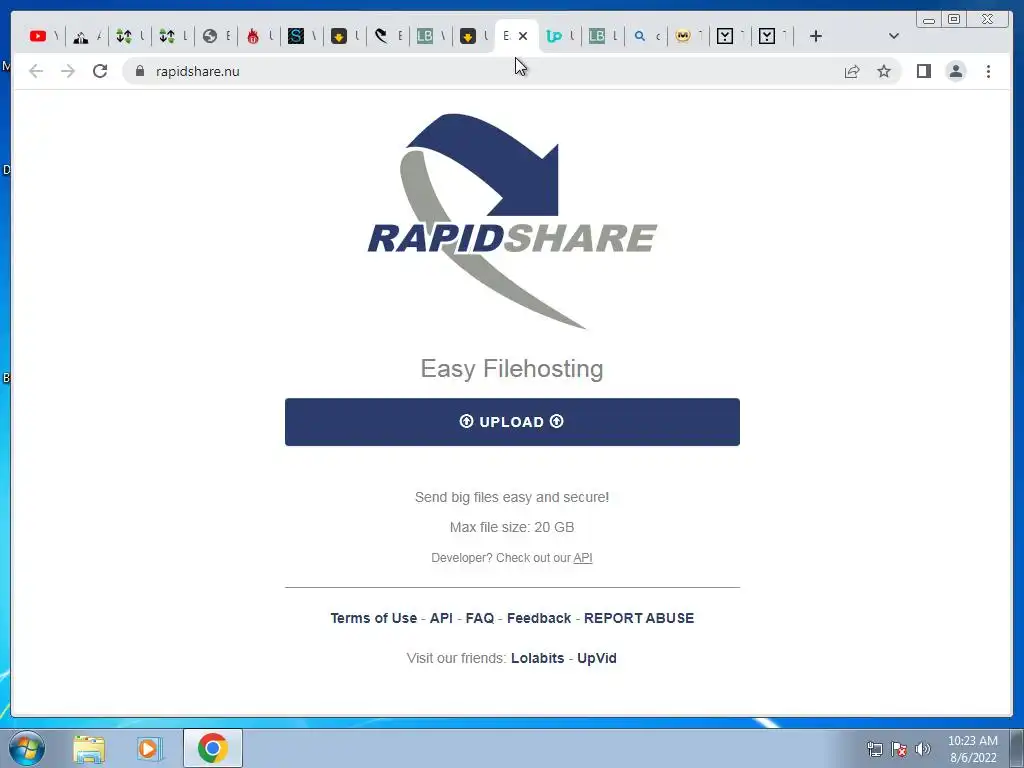Open the Feedback link

[x=539, y=618]
